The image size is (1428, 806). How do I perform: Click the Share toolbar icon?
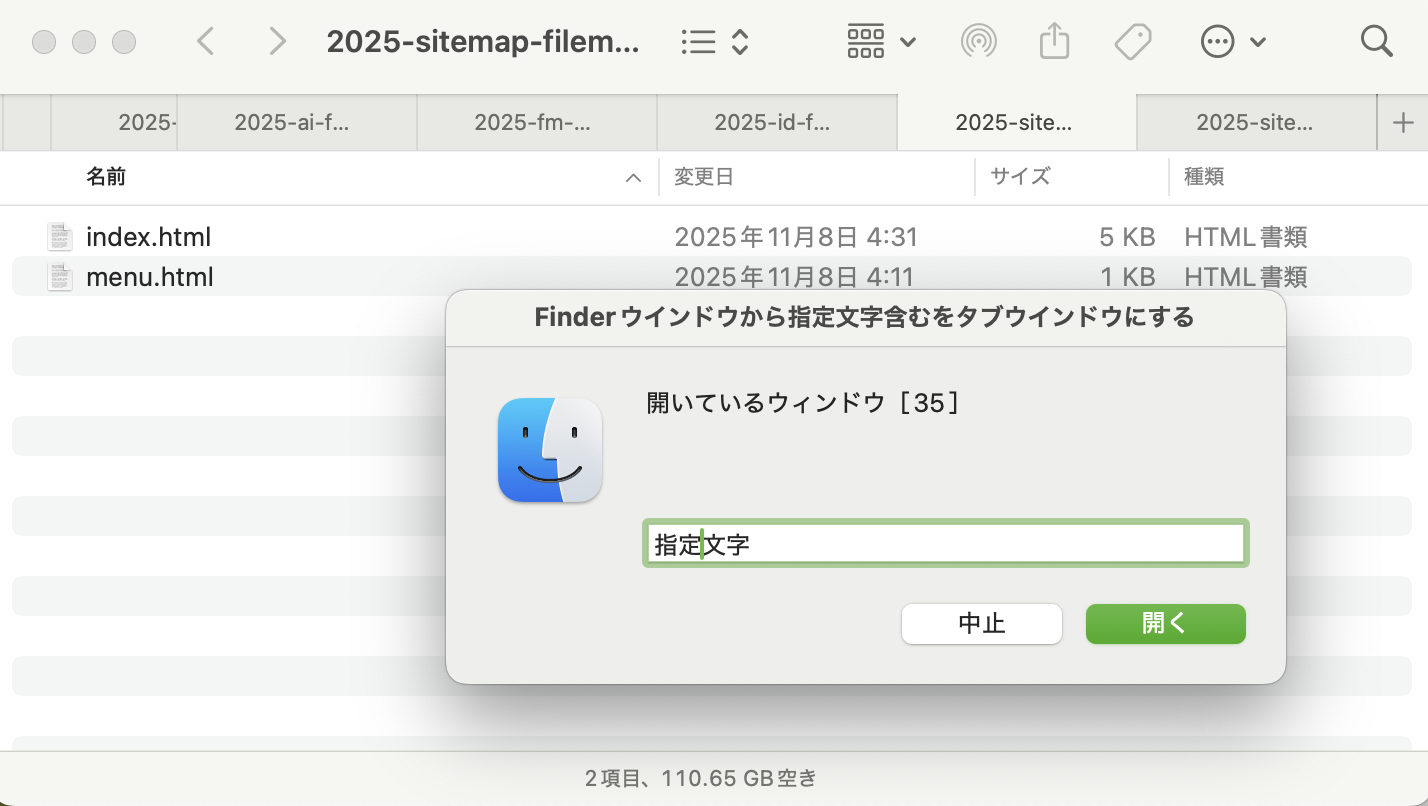(1054, 41)
